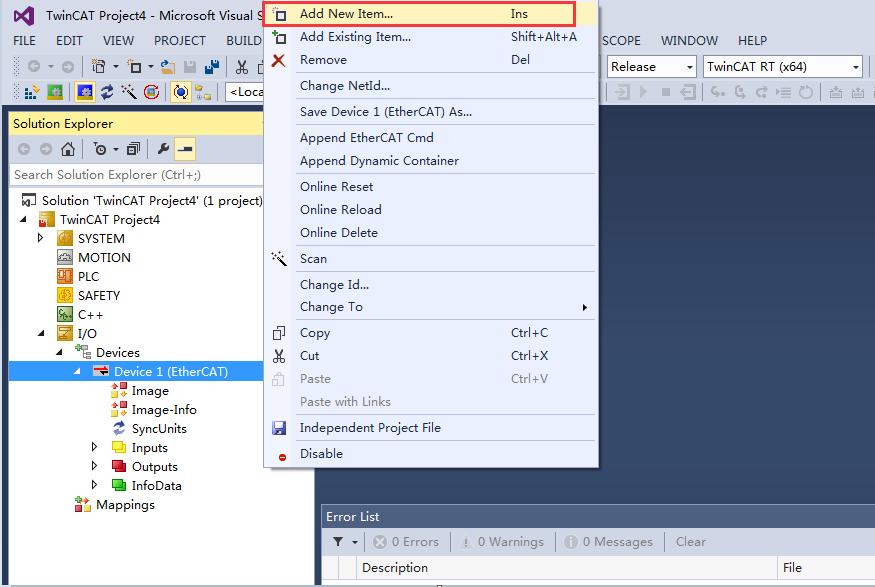
Task: Click the Open File toolbar icon
Action: click(167, 66)
